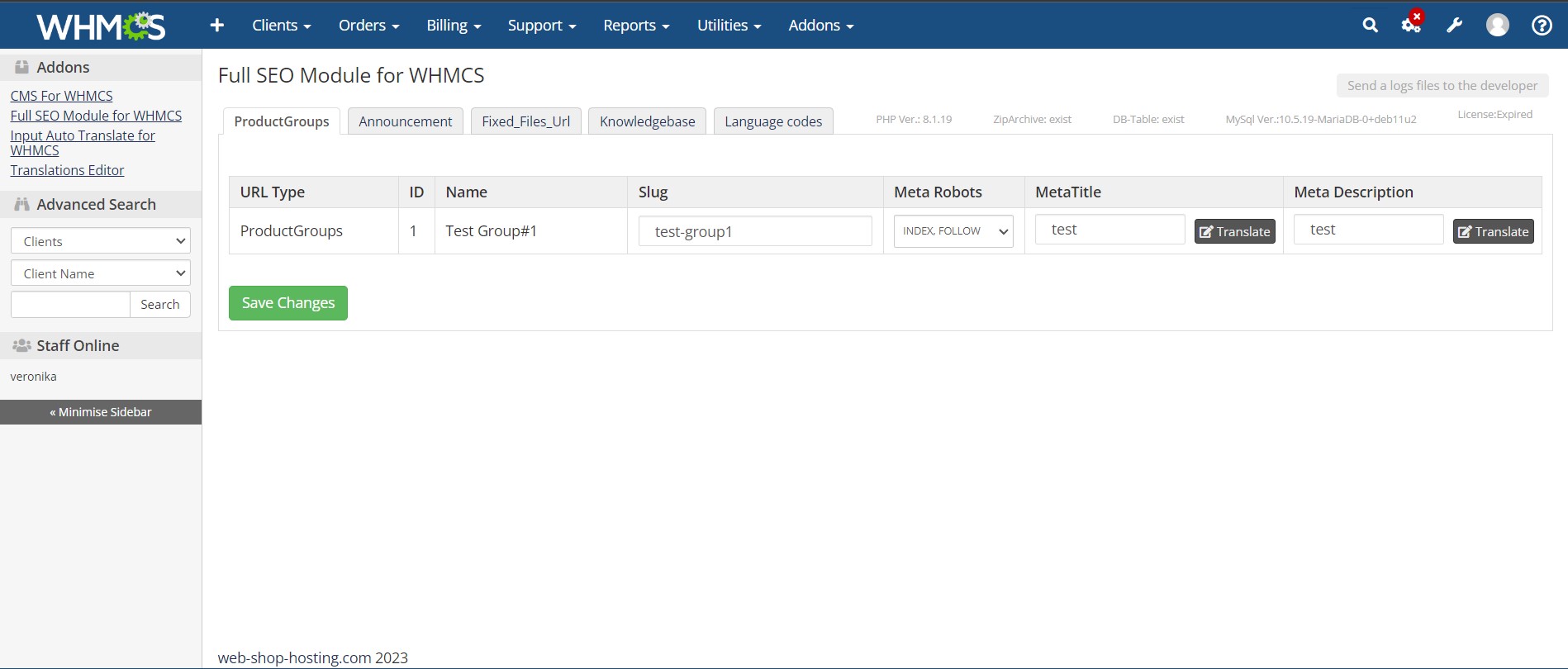Open the Utilities menu
Image resolution: width=1568 pixels, height=669 pixels.
729,26
